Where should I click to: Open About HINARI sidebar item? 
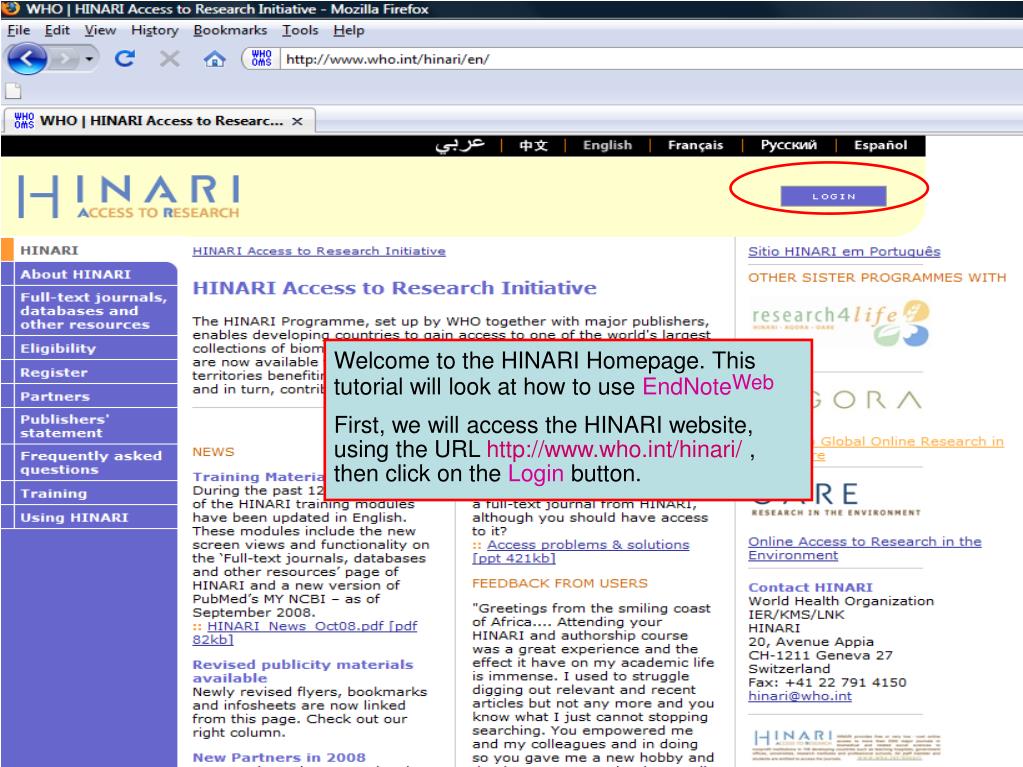pyautogui.click(x=89, y=275)
